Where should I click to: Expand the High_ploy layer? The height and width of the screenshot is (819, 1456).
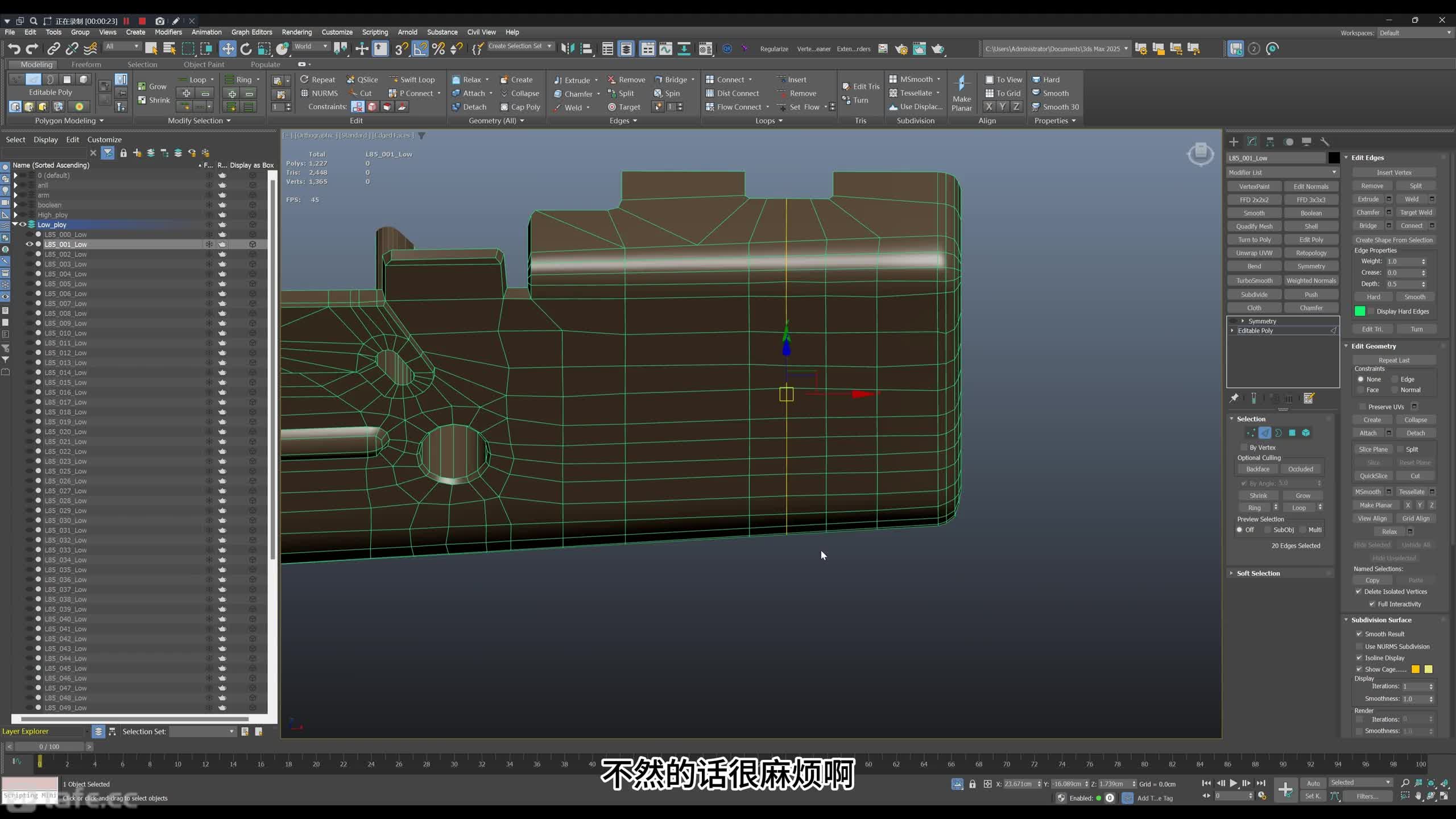coord(15,215)
